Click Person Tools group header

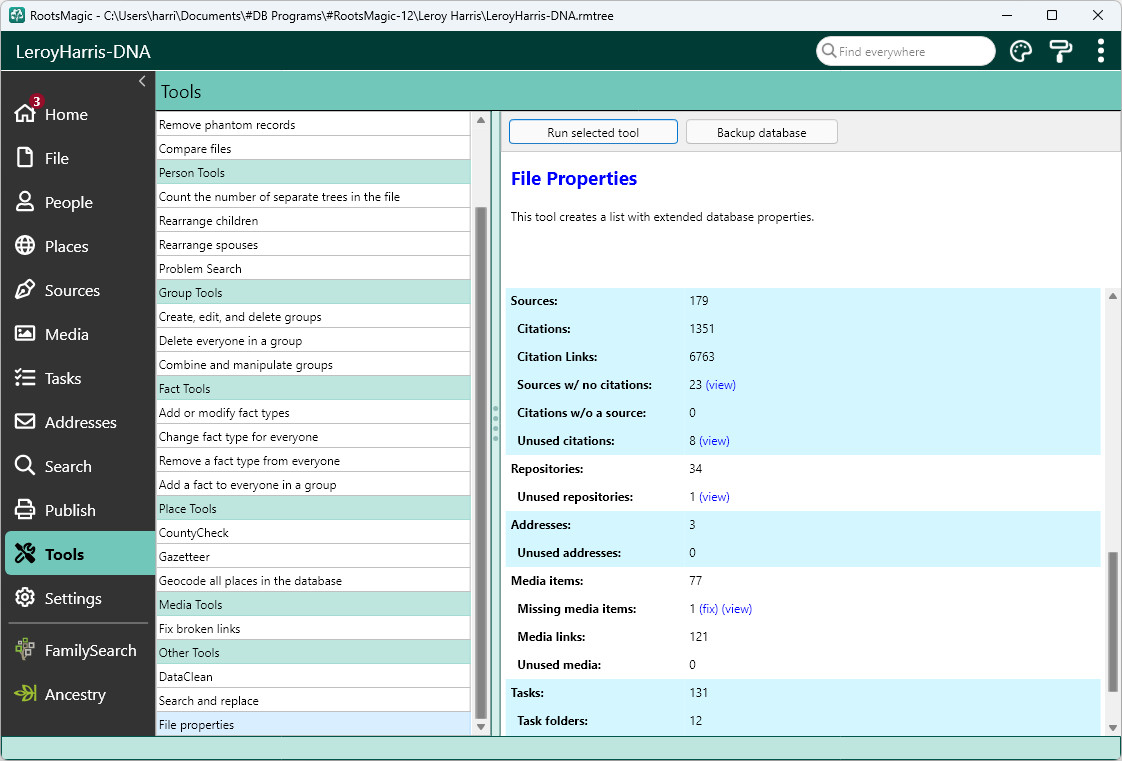tap(313, 172)
